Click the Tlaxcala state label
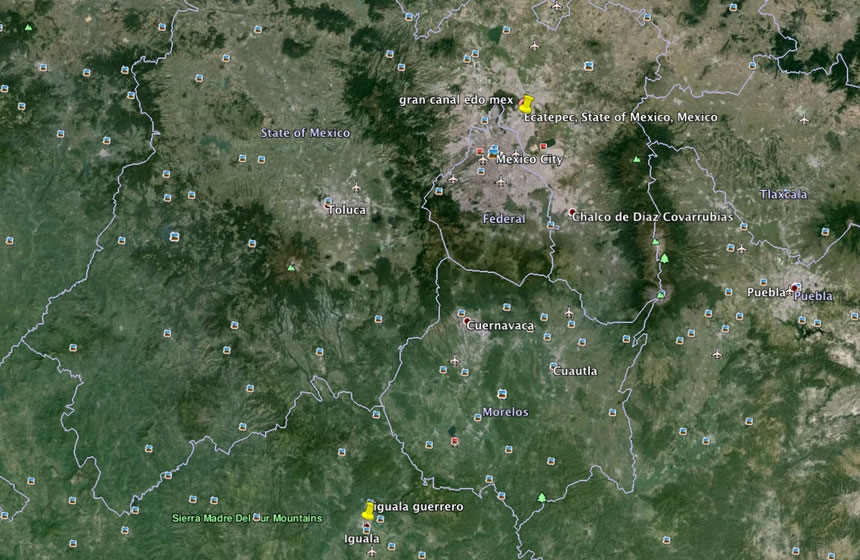Image resolution: width=860 pixels, height=560 pixels. click(783, 194)
